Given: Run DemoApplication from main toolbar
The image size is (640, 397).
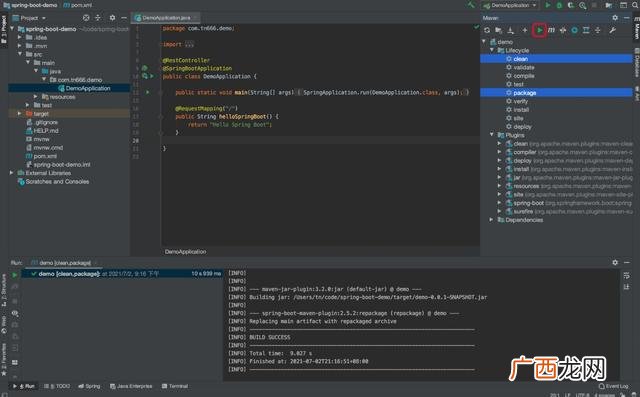Looking at the screenshot, I should point(548,5).
